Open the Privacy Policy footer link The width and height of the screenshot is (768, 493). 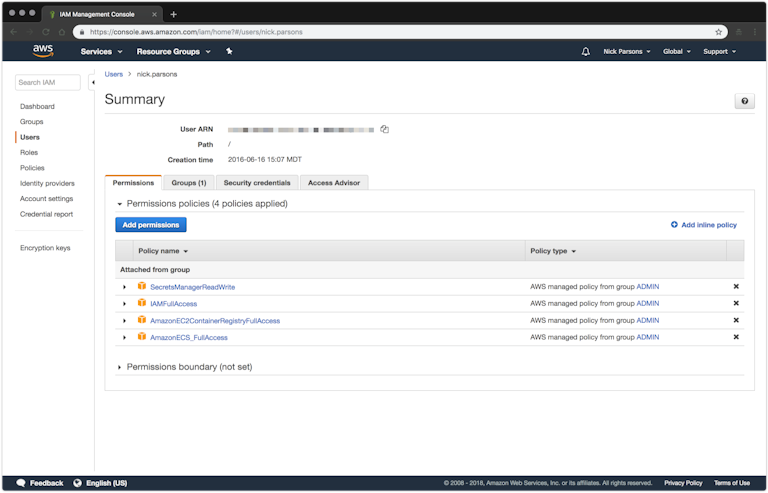[x=683, y=483]
